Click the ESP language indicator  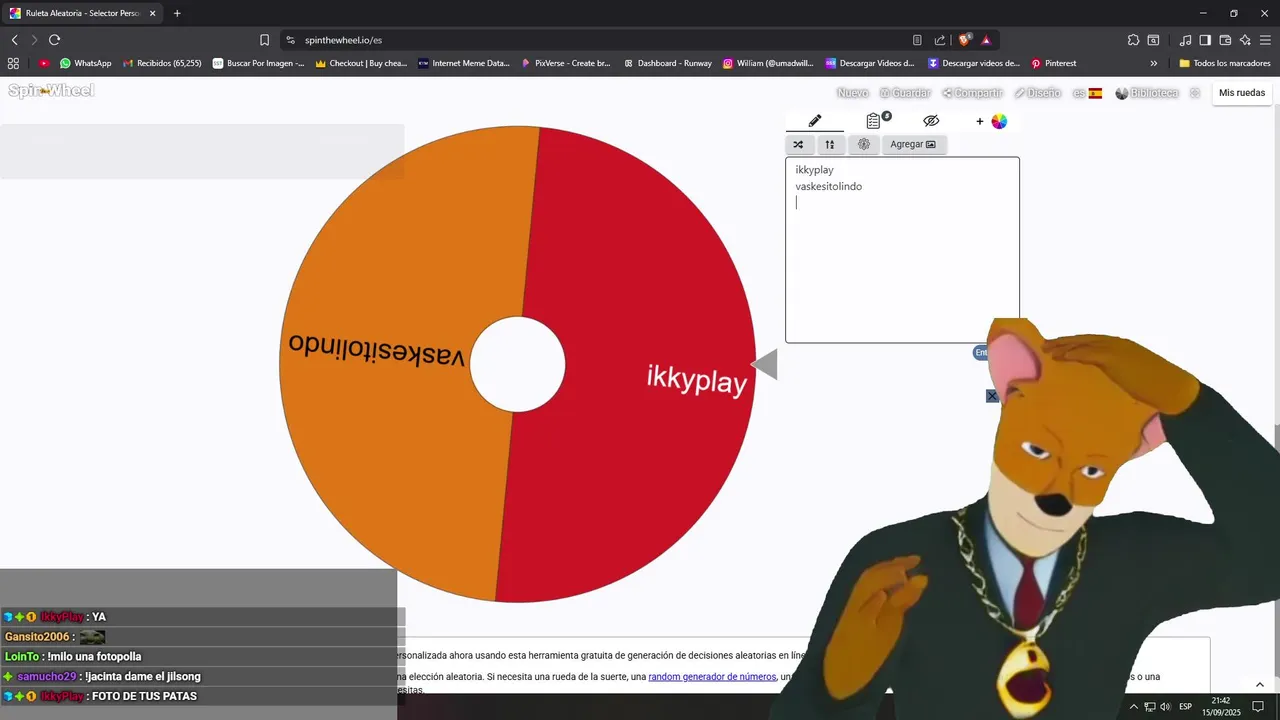(1186, 707)
